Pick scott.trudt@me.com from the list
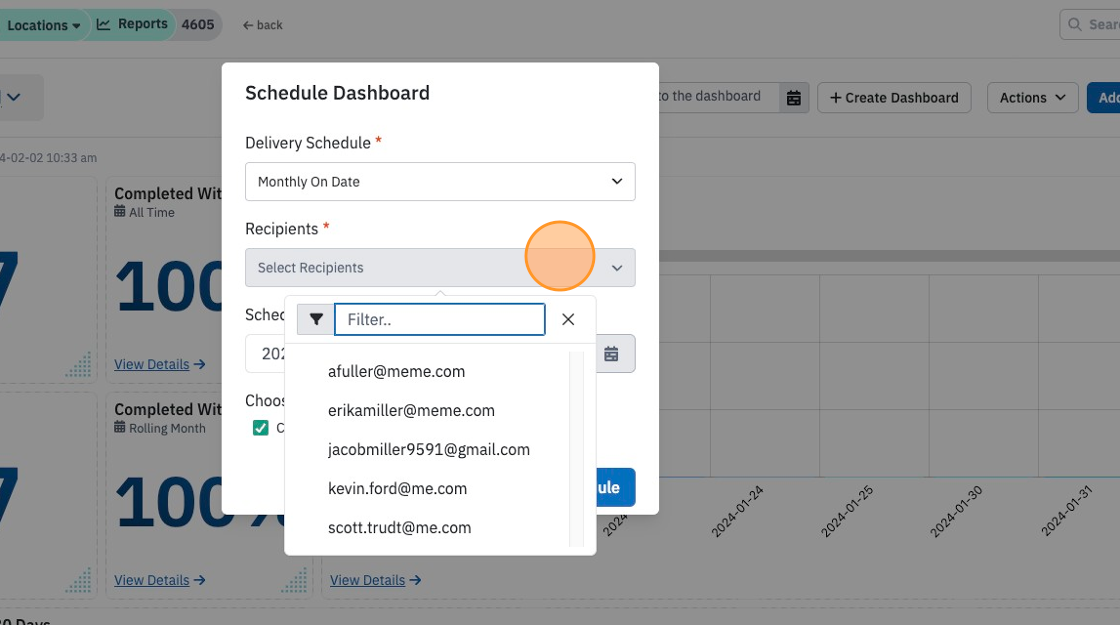The height and width of the screenshot is (625, 1120). pos(399,528)
